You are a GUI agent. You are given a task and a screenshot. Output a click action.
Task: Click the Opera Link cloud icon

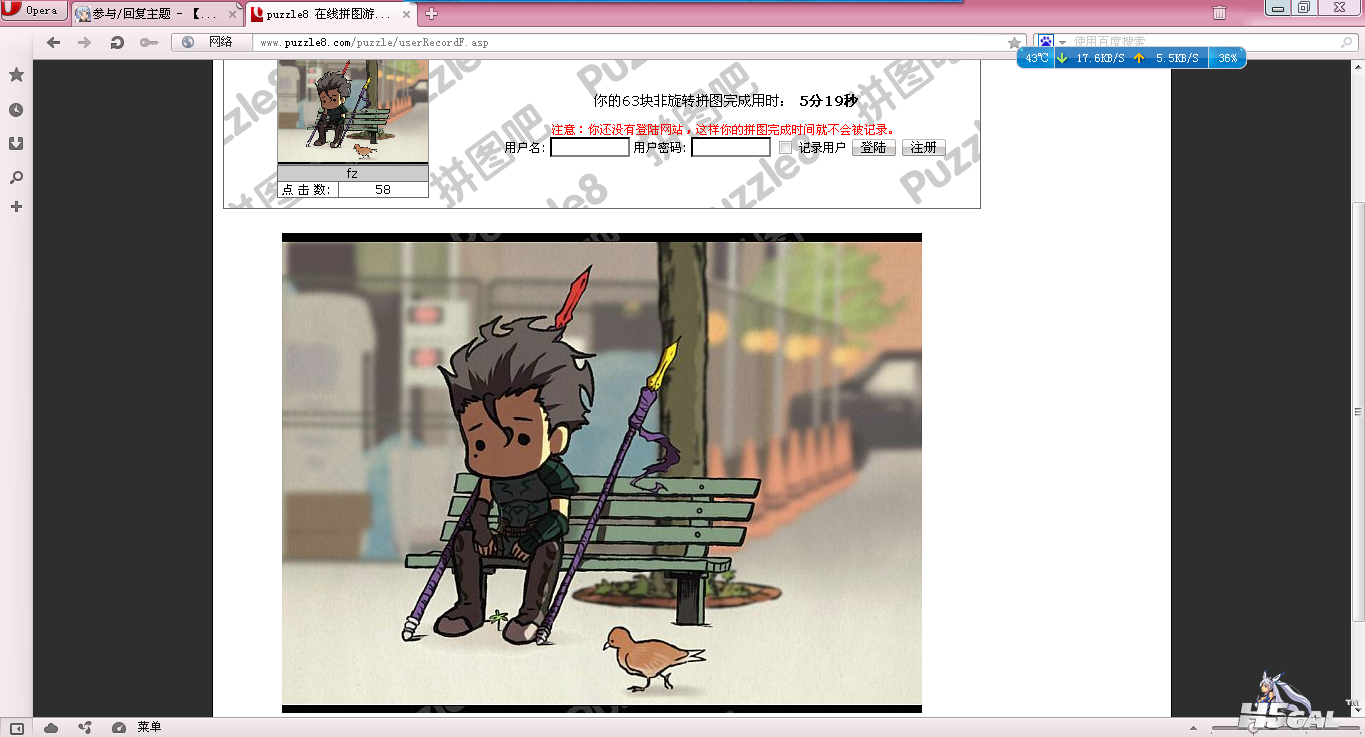coord(51,727)
